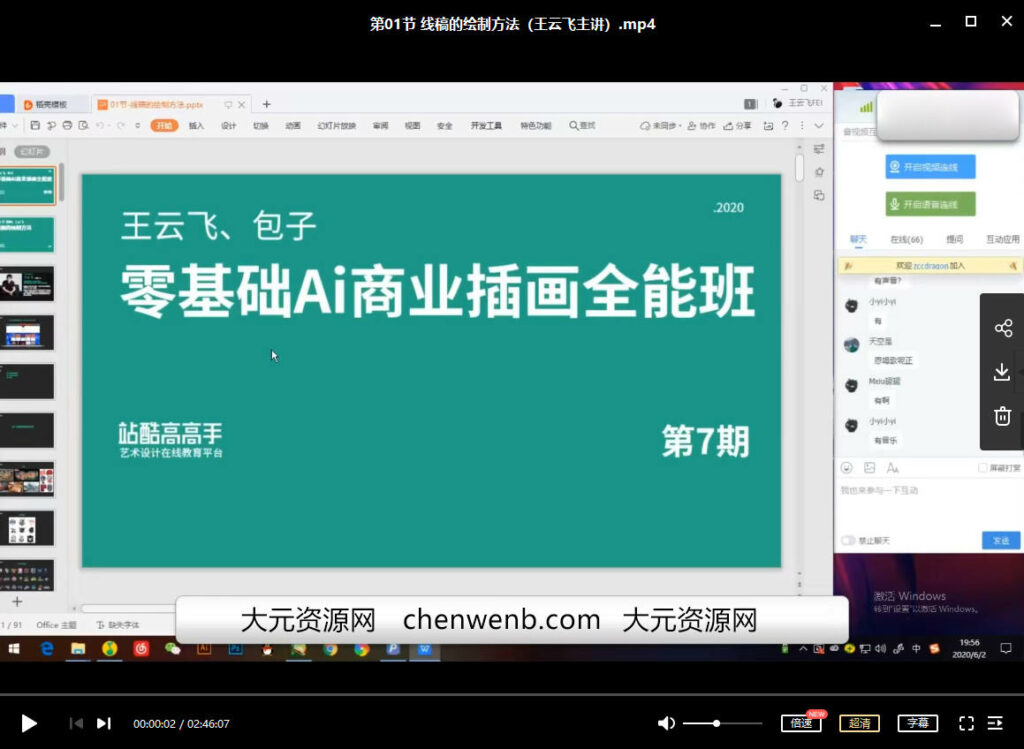Select the 插入 ribbon tab
Screen dimensions: 1024x749
point(196,125)
